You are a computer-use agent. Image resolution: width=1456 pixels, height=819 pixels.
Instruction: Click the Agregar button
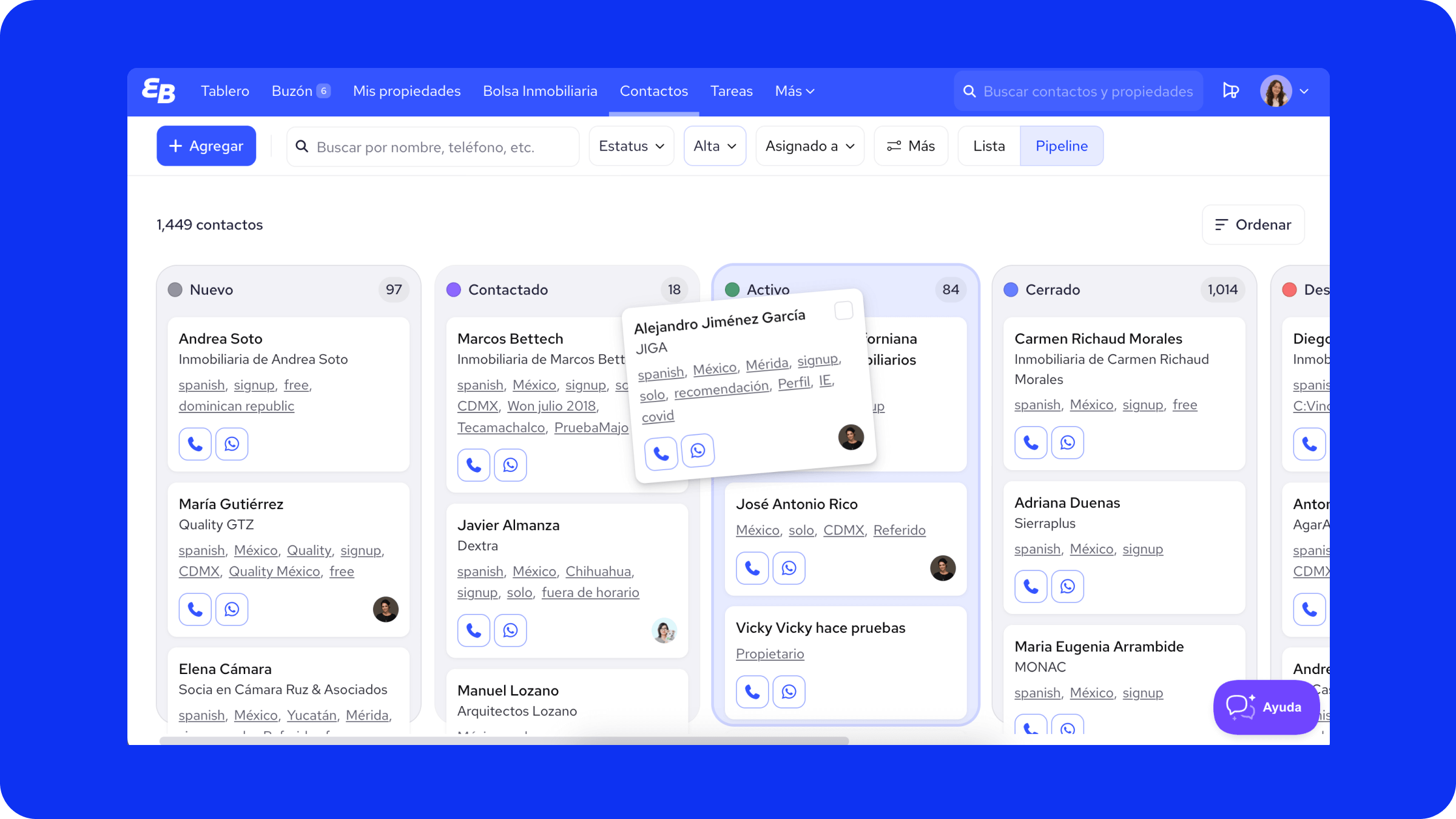pyautogui.click(x=206, y=146)
